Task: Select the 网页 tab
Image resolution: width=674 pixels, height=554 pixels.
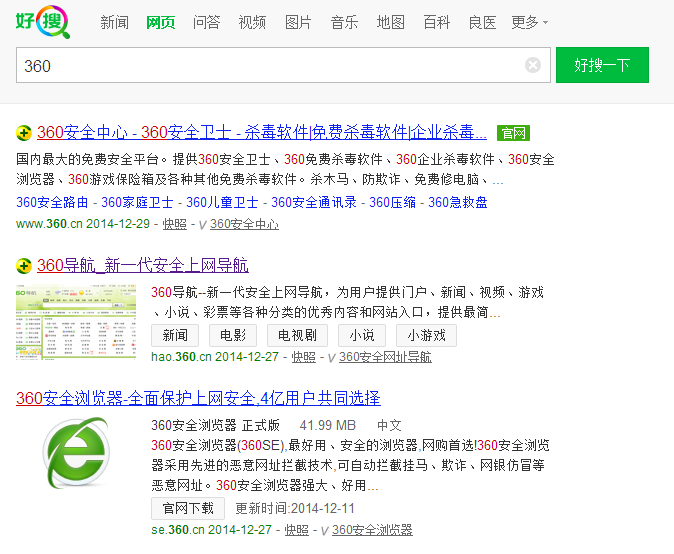Action: coord(160,22)
